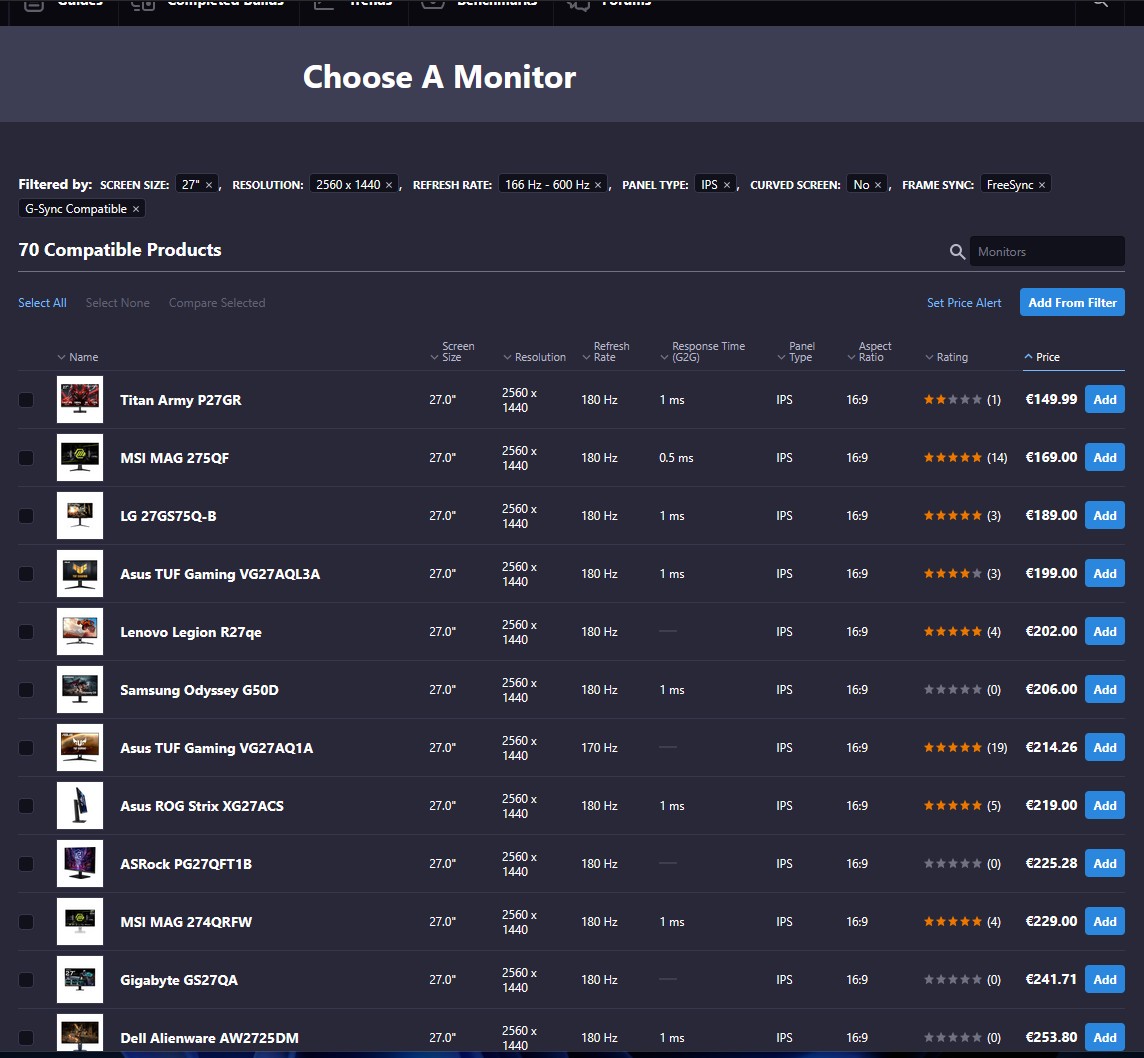Viewport: 1144px width, 1058px height.
Task: Add the Asus ROG Strix XG27ACS monitor
Action: click(x=1105, y=806)
